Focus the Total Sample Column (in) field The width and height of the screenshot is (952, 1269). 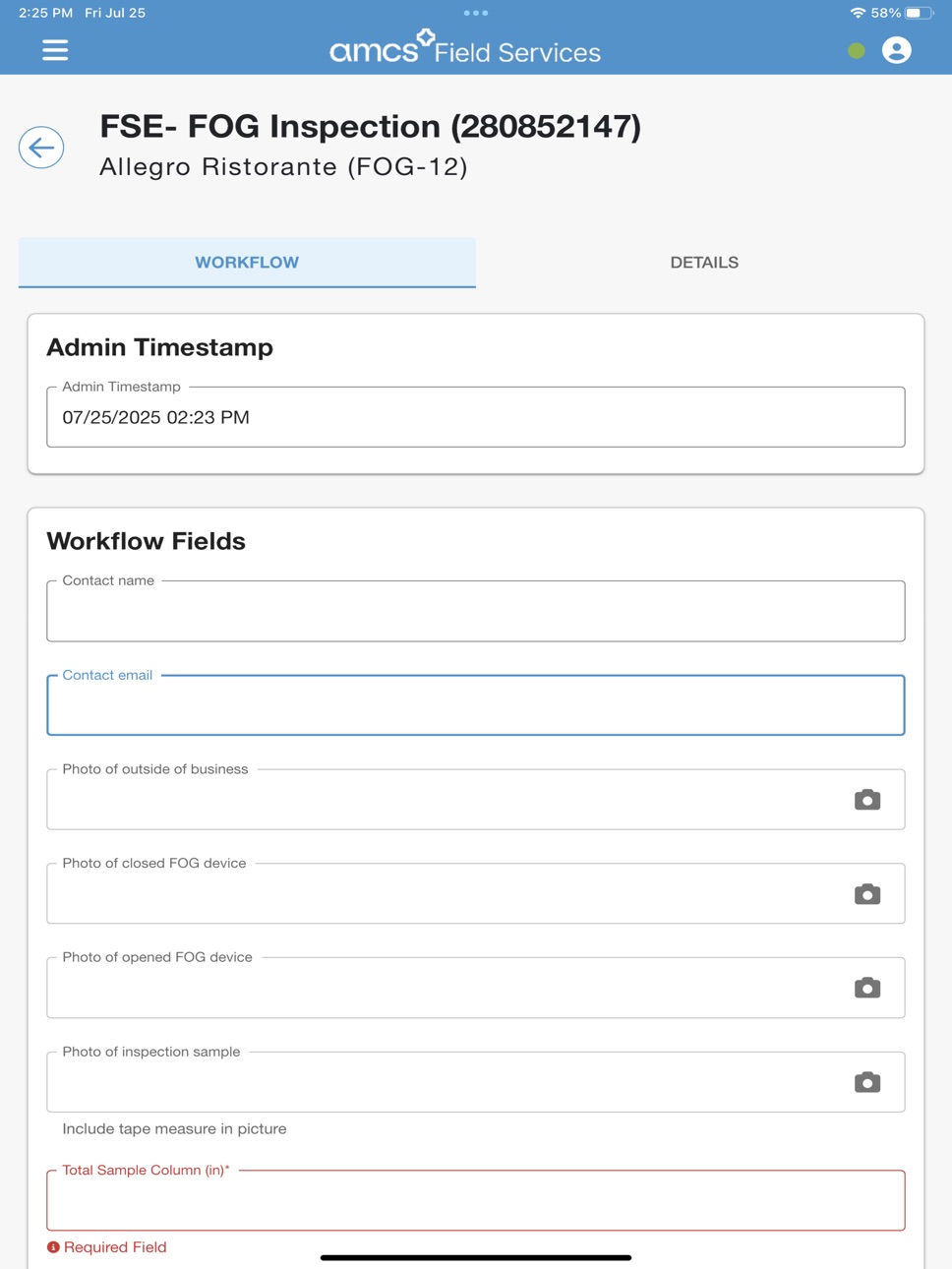[476, 1200]
